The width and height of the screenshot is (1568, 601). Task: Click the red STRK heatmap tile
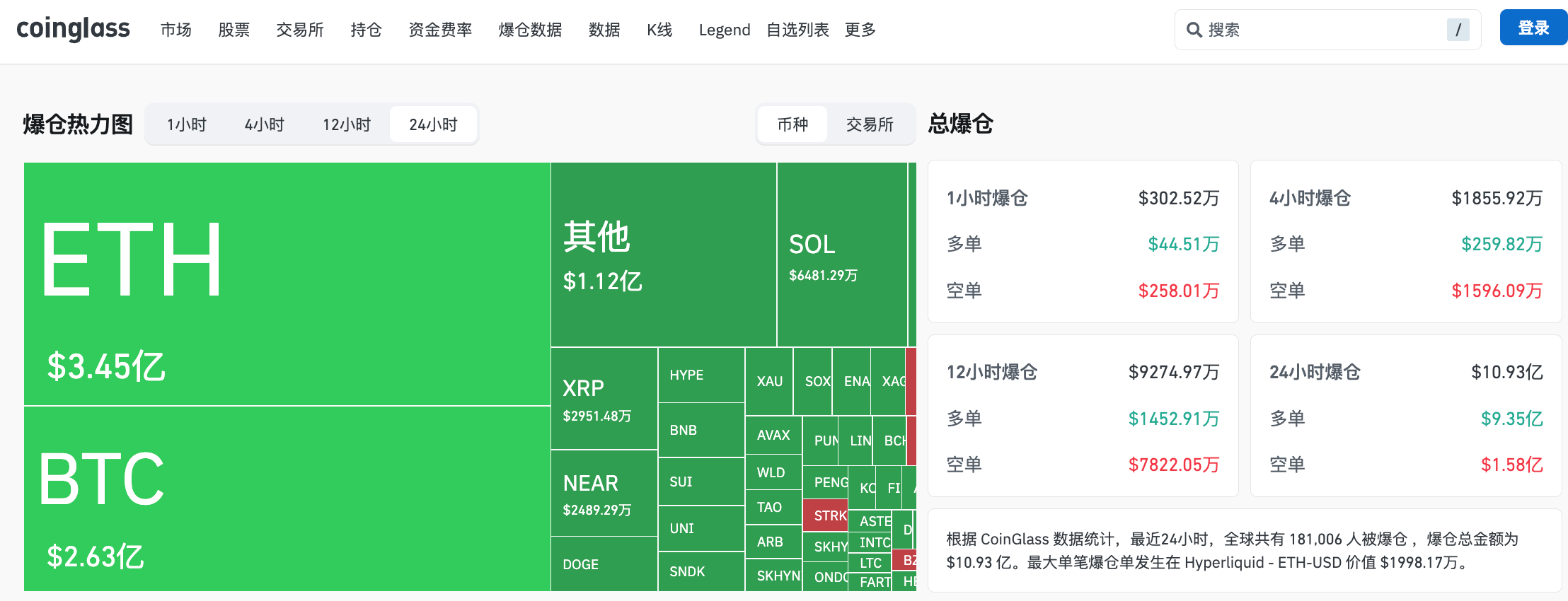coord(825,515)
